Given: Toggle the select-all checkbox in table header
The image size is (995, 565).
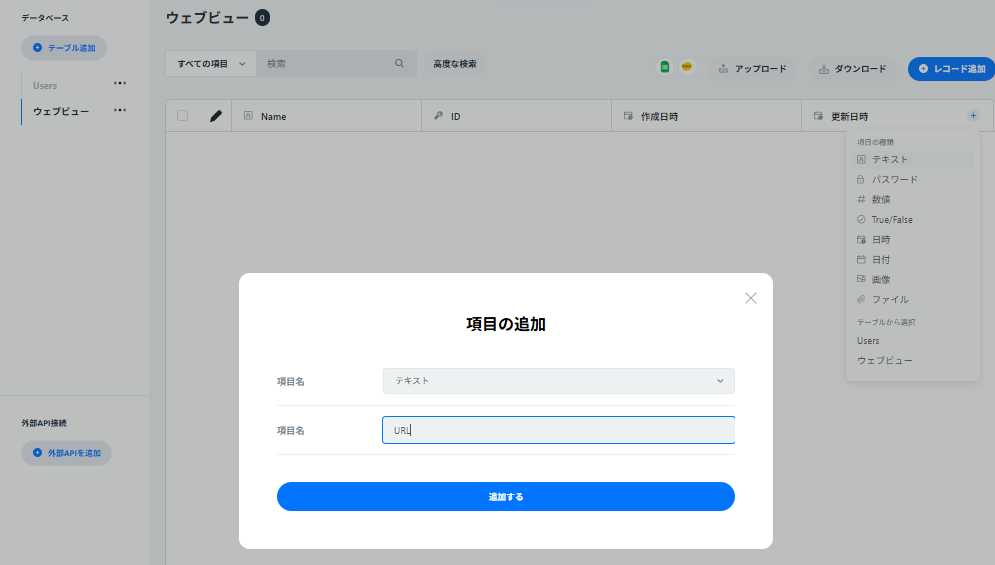Looking at the screenshot, I should point(183,116).
